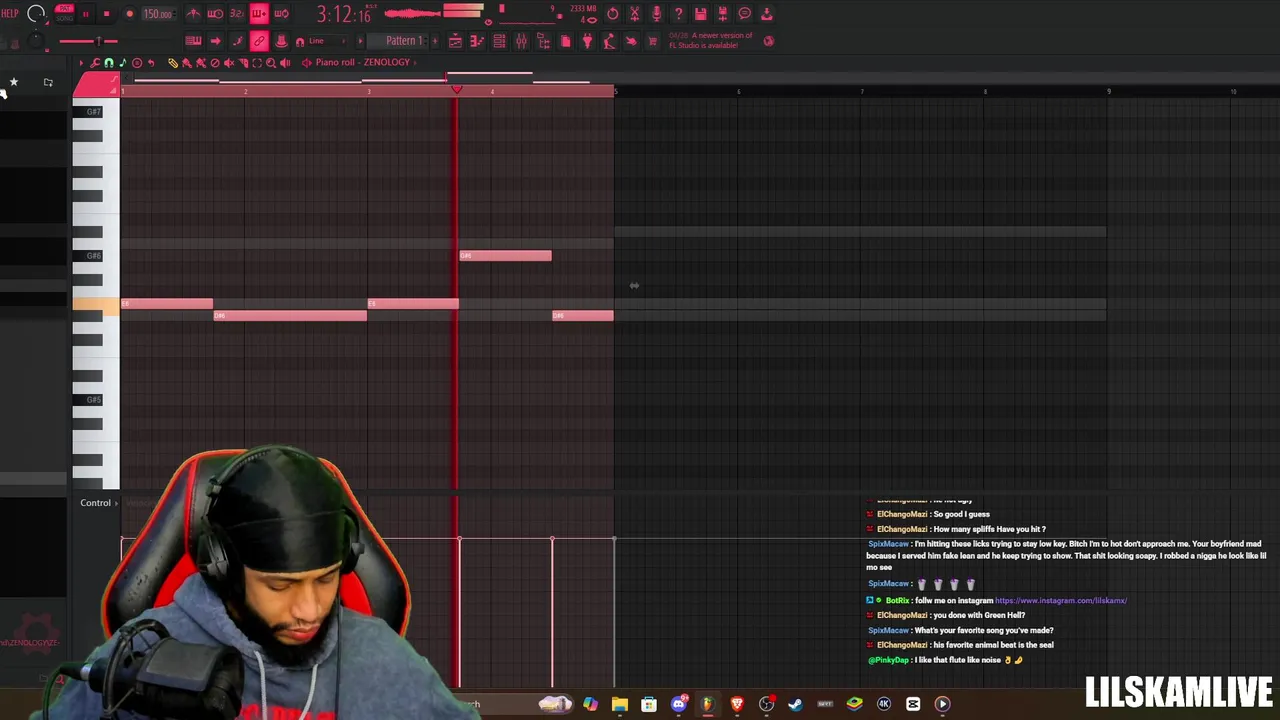This screenshot has width=1280, height=720.
Task: Open the project picker pages icon
Action: (x=565, y=41)
